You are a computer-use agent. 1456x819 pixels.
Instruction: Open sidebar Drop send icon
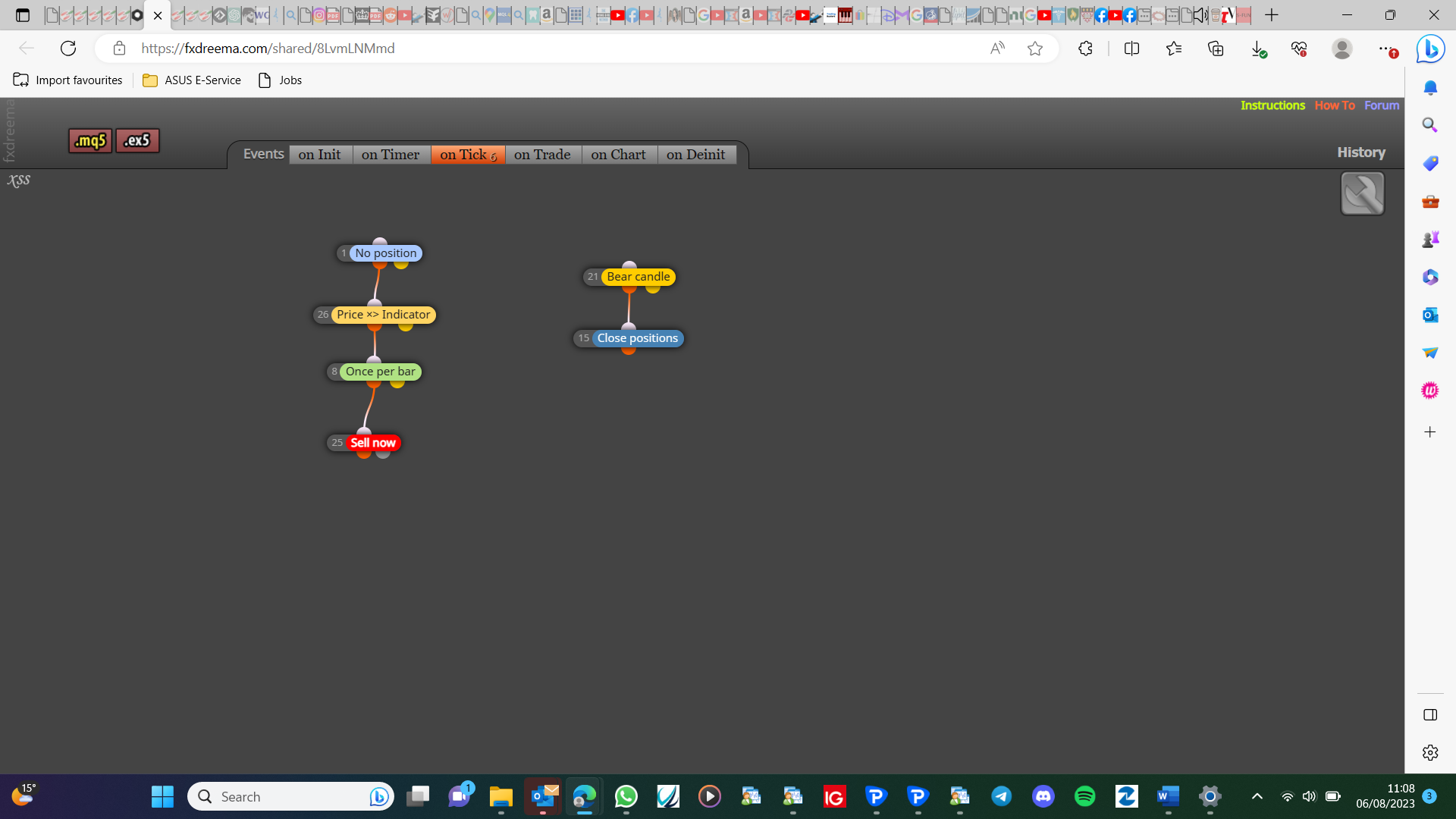[x=1430, y=353]
